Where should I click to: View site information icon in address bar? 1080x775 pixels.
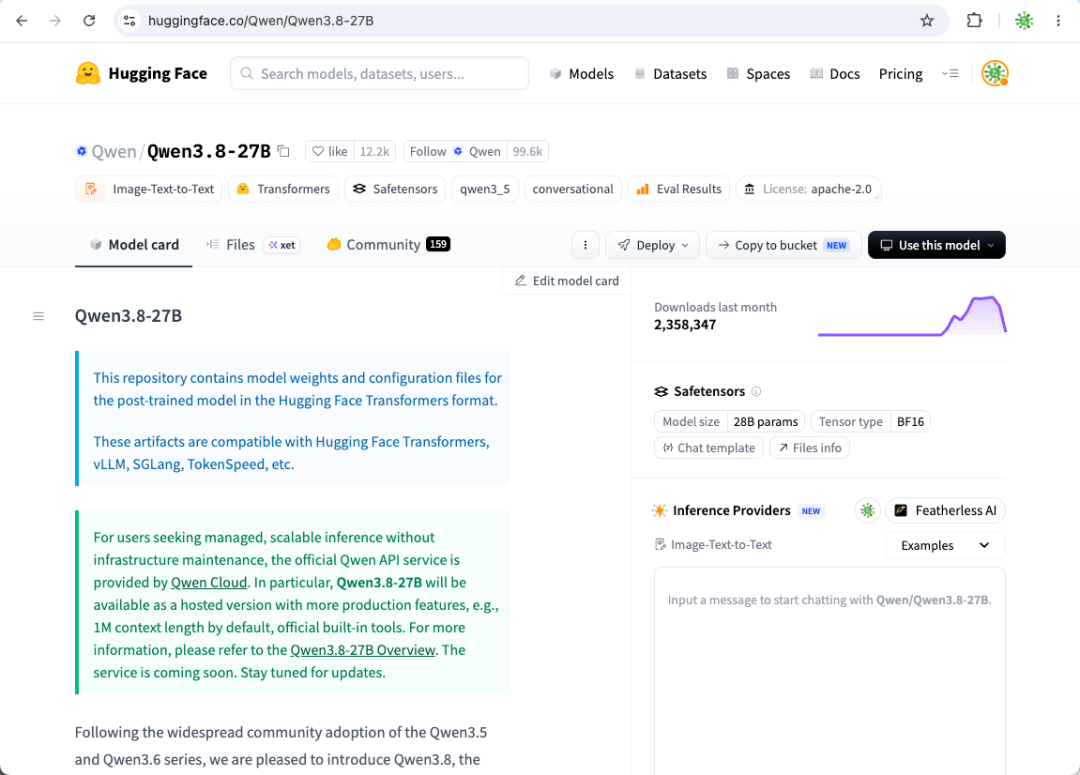tap(129, 21)
